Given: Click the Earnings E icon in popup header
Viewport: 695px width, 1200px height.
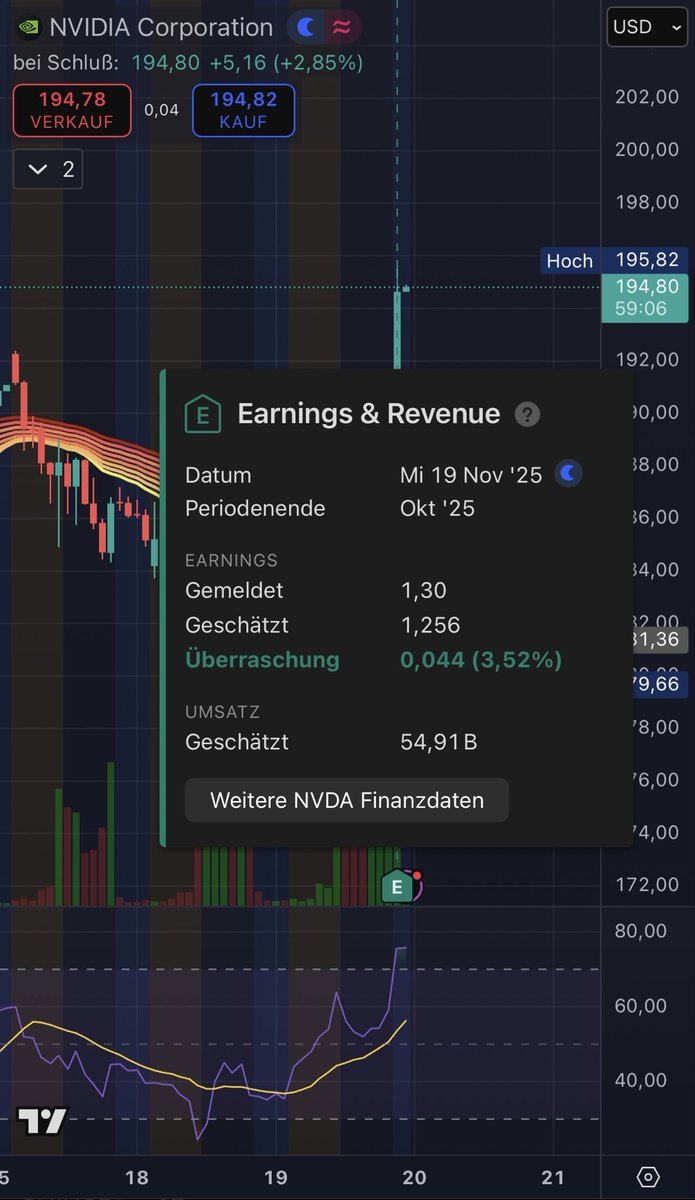Looking at the screenshot, I should pyautogui.click(x=203, y=414).
